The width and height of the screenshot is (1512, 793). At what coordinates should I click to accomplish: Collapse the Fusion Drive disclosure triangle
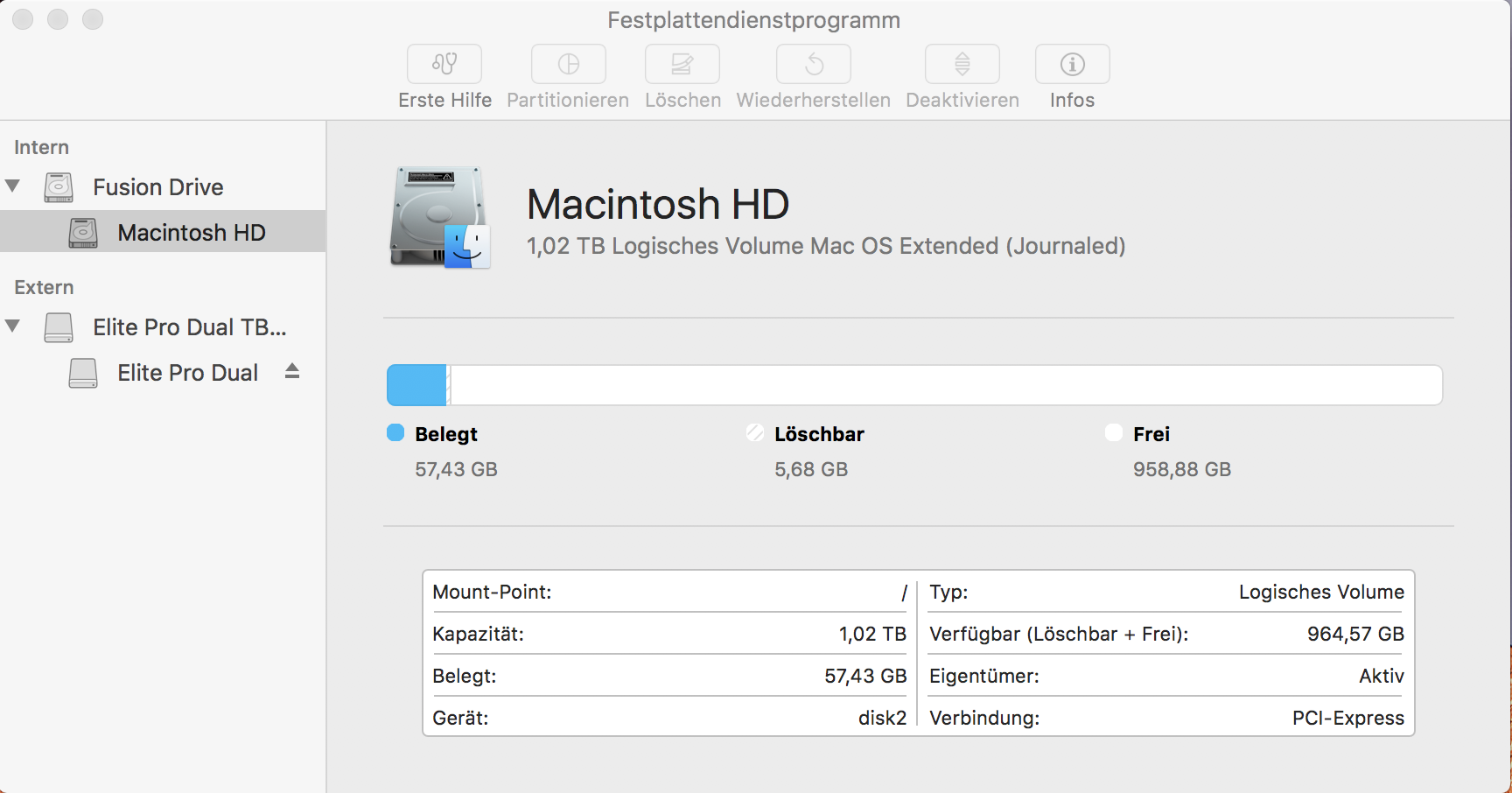[x=13, y=186]
